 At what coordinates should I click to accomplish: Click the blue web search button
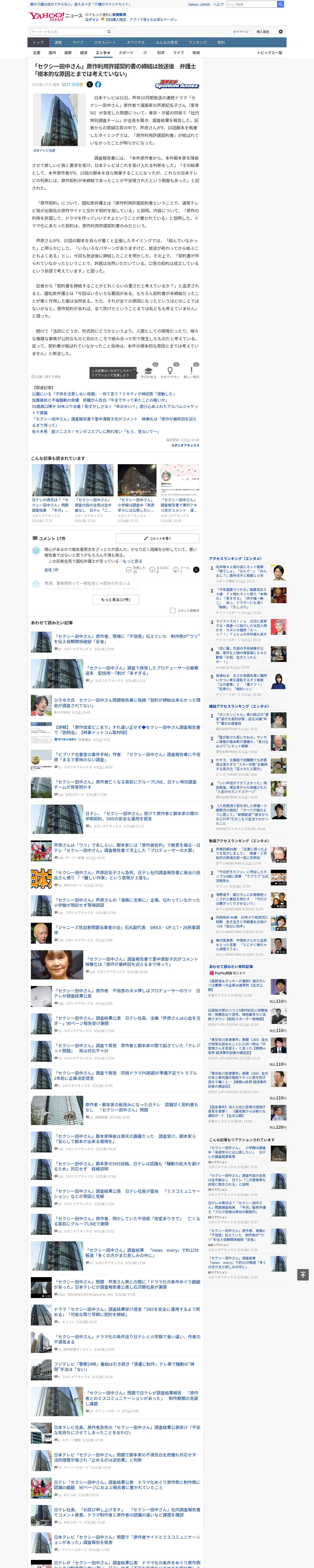(x=281, y=4)
